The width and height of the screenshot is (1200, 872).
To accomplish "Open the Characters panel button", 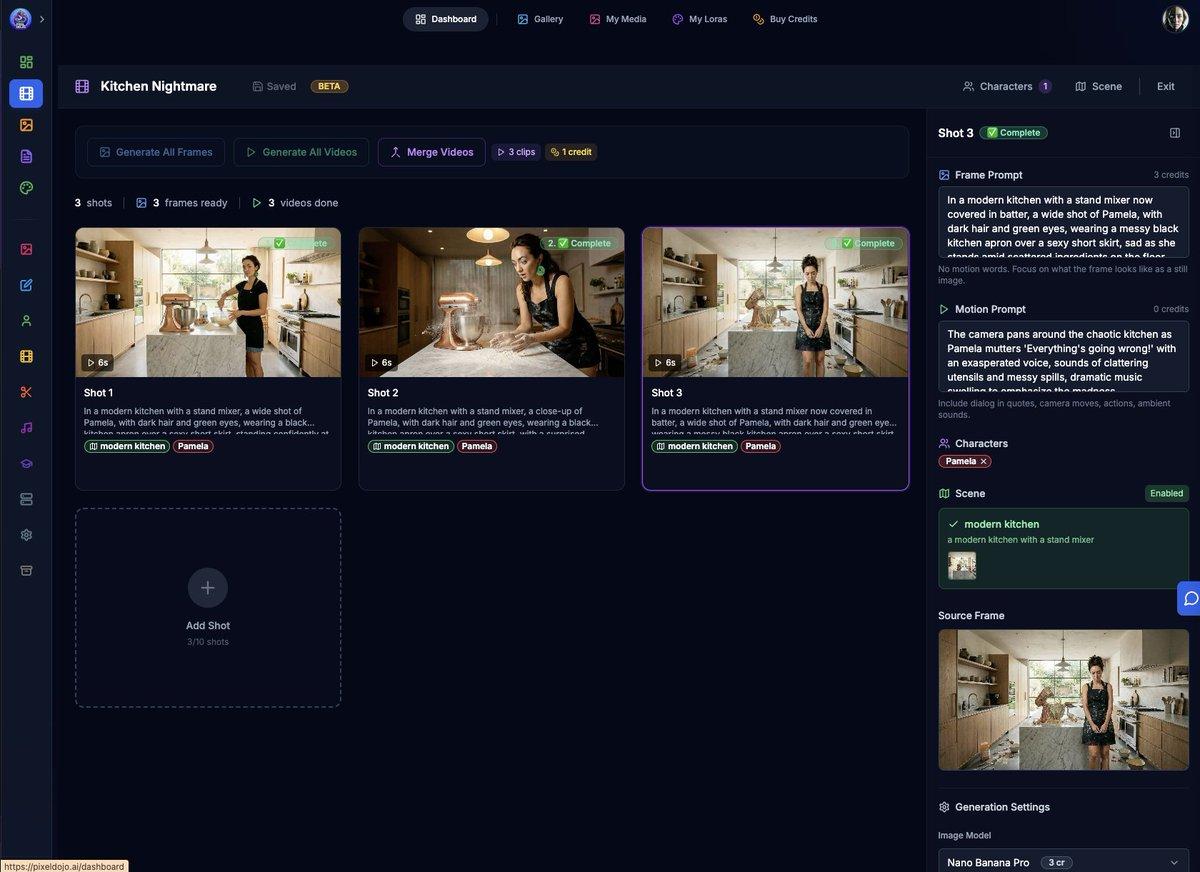I will (x=1007, y=86).
